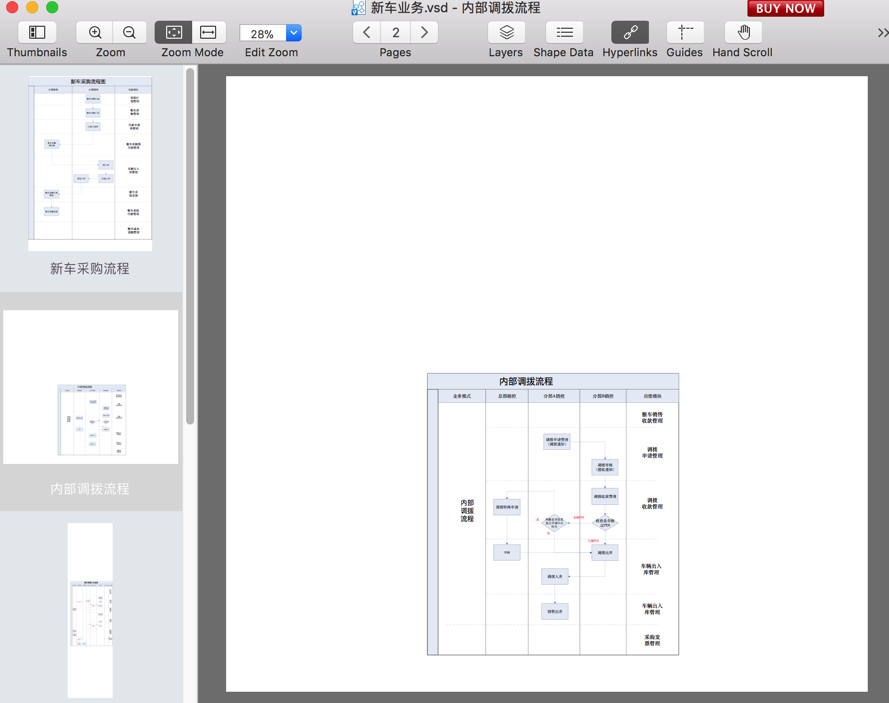Go to the next page arrow

point(424,32)
